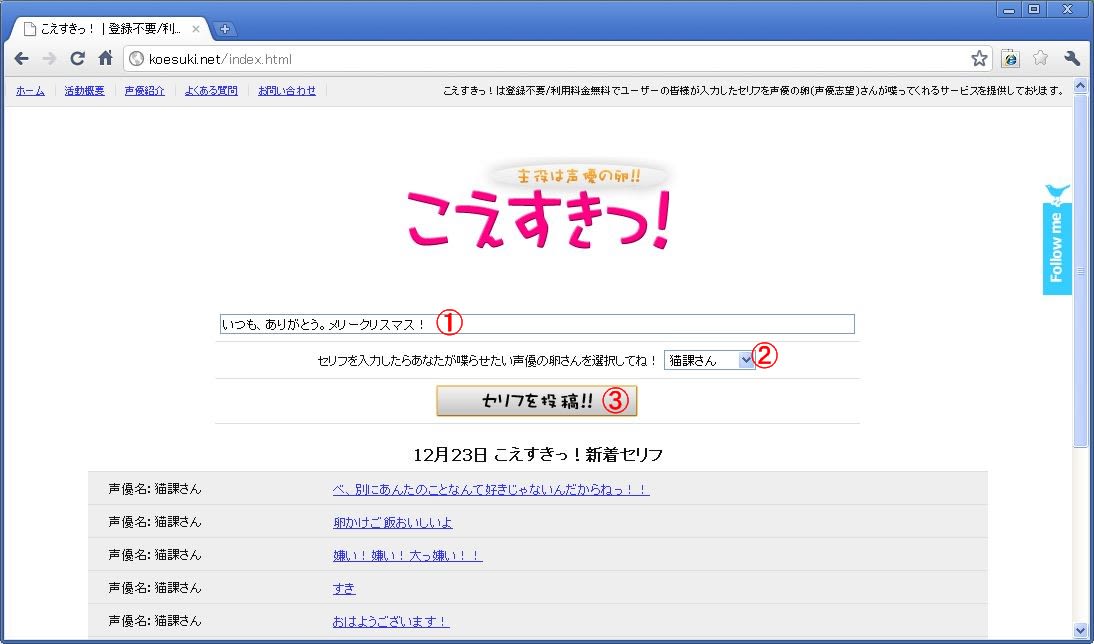Click the IE Tab extension icon
Viewport: 1094px width, 644px height.
pyautogui.click(x=1010, y=59)
